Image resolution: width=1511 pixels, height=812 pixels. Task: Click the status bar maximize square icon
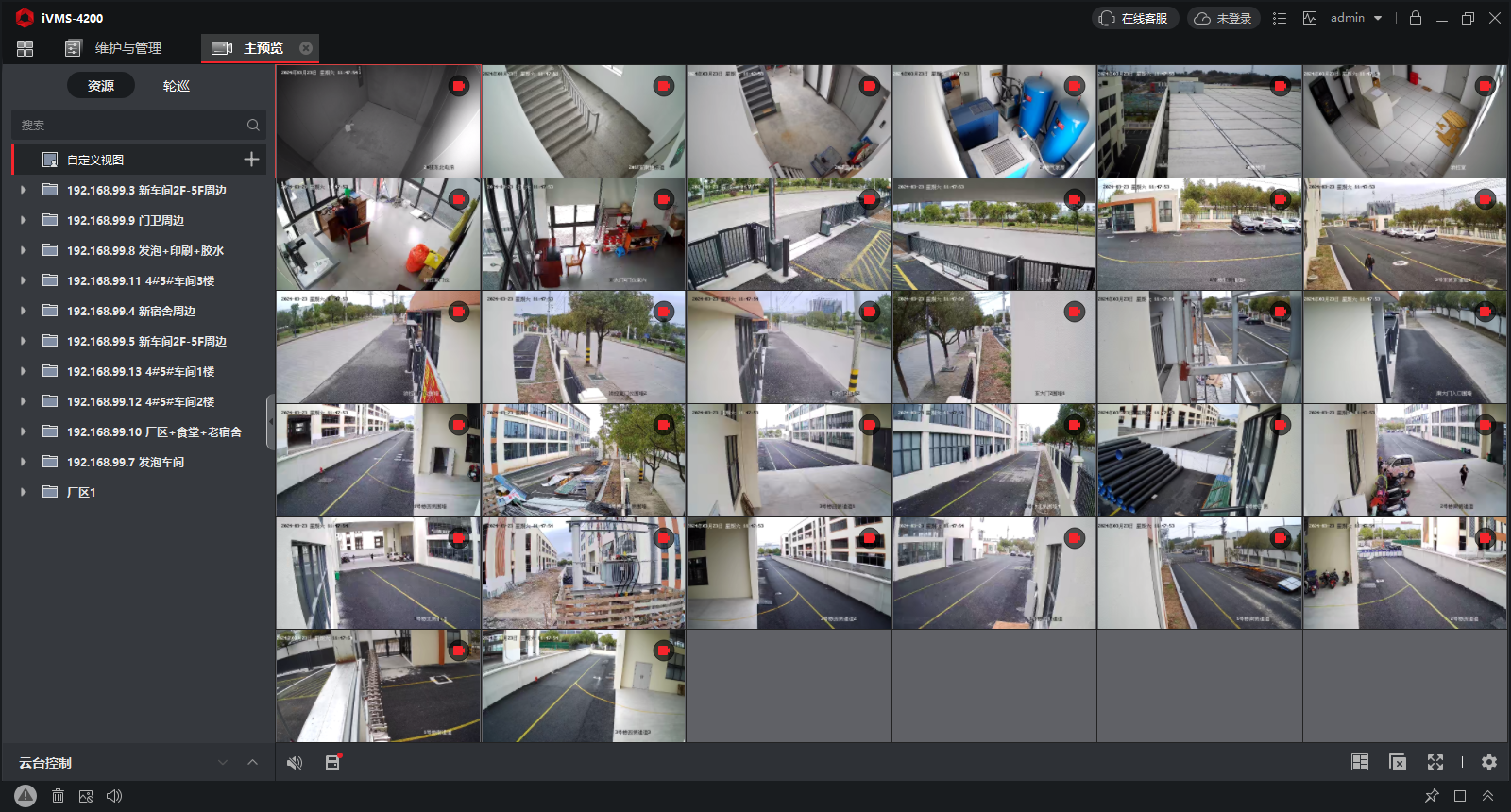(1460, 796)
